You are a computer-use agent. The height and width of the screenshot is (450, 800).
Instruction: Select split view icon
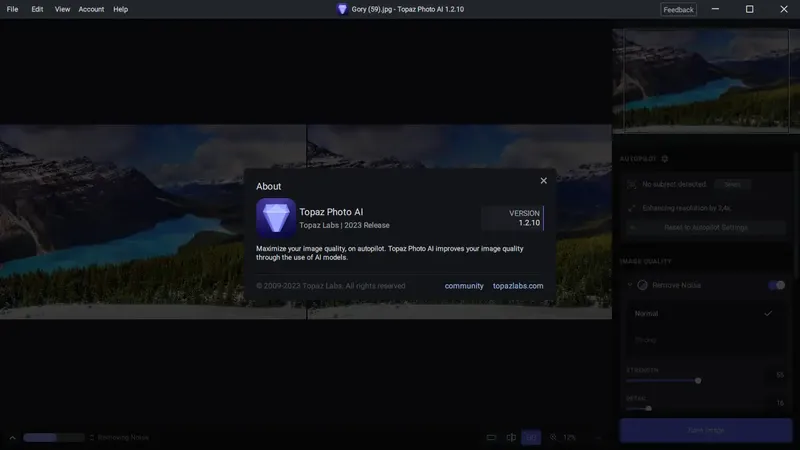511,437
